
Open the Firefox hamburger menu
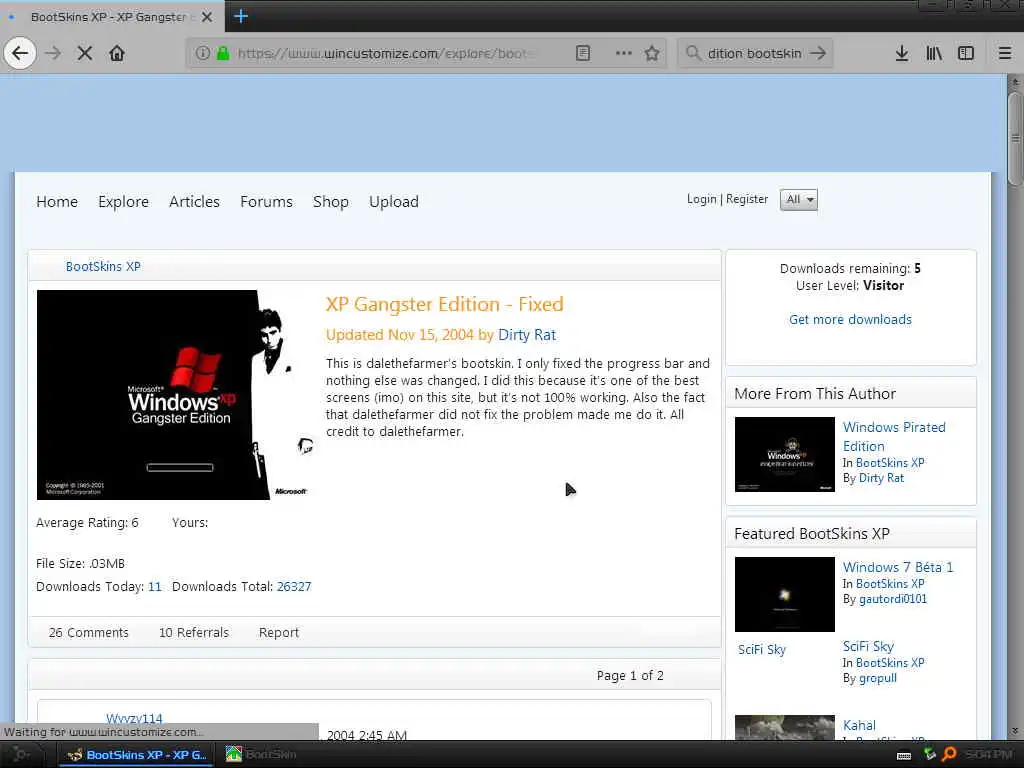[x=1005, y=53]
